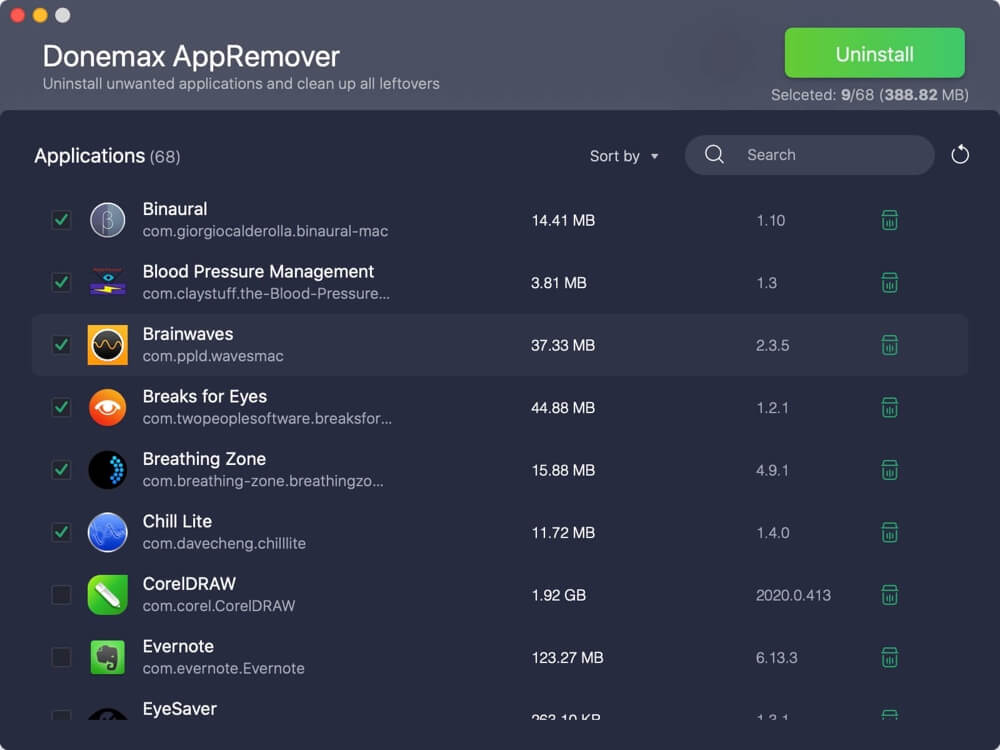Screen dimensions: 1000x750
Task: Click the trash icon for Breathing Zone
Action: [889, 470]
